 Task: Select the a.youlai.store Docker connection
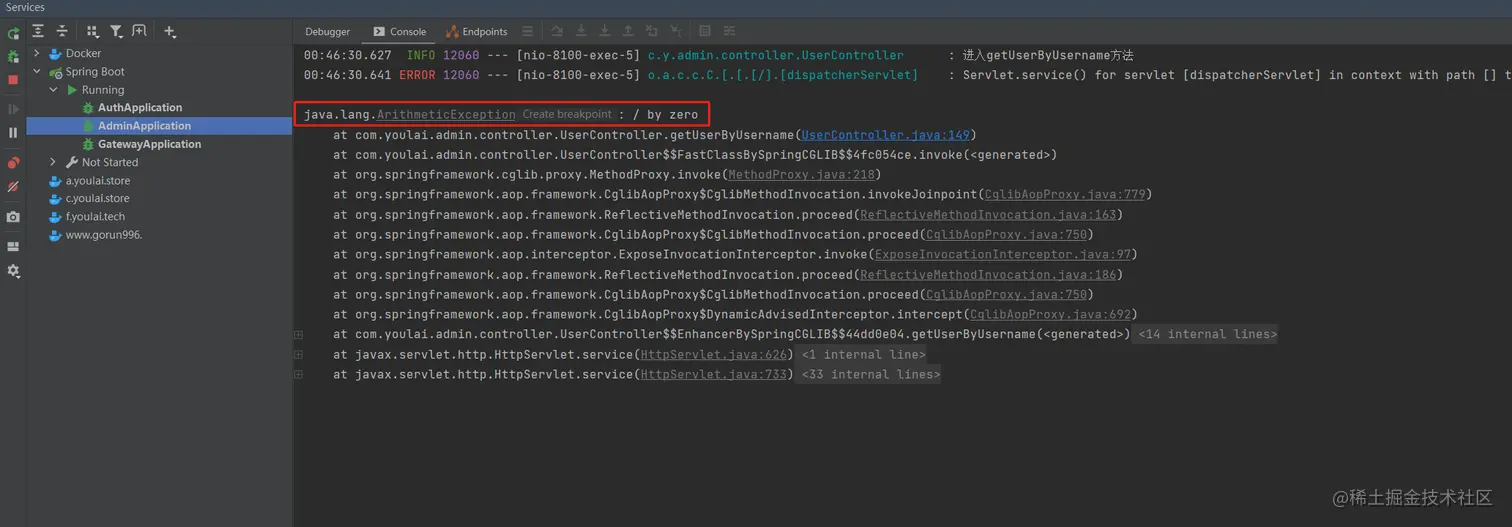98,181
